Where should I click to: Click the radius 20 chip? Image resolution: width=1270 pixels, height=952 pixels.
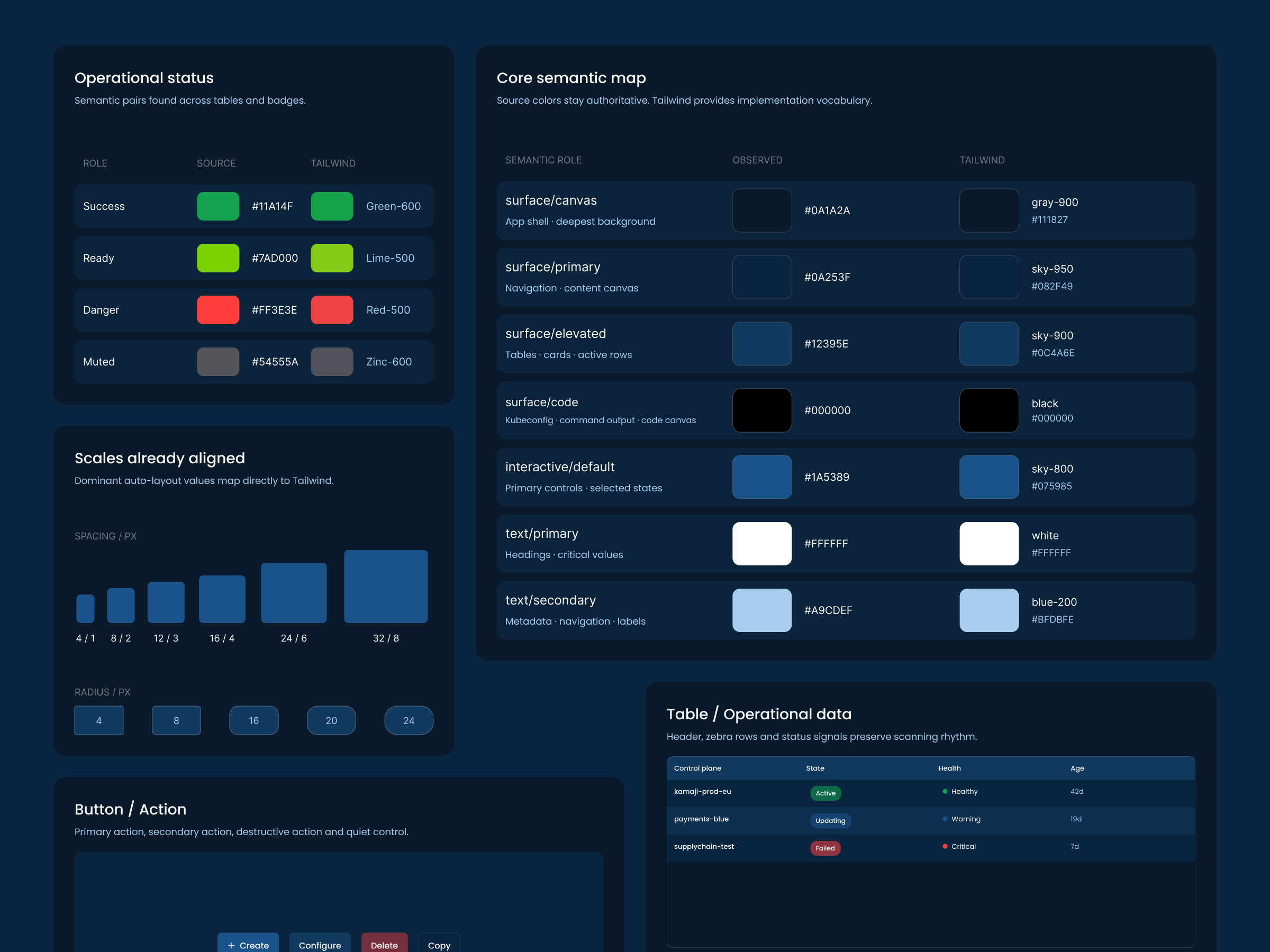(x=331, y=720)
